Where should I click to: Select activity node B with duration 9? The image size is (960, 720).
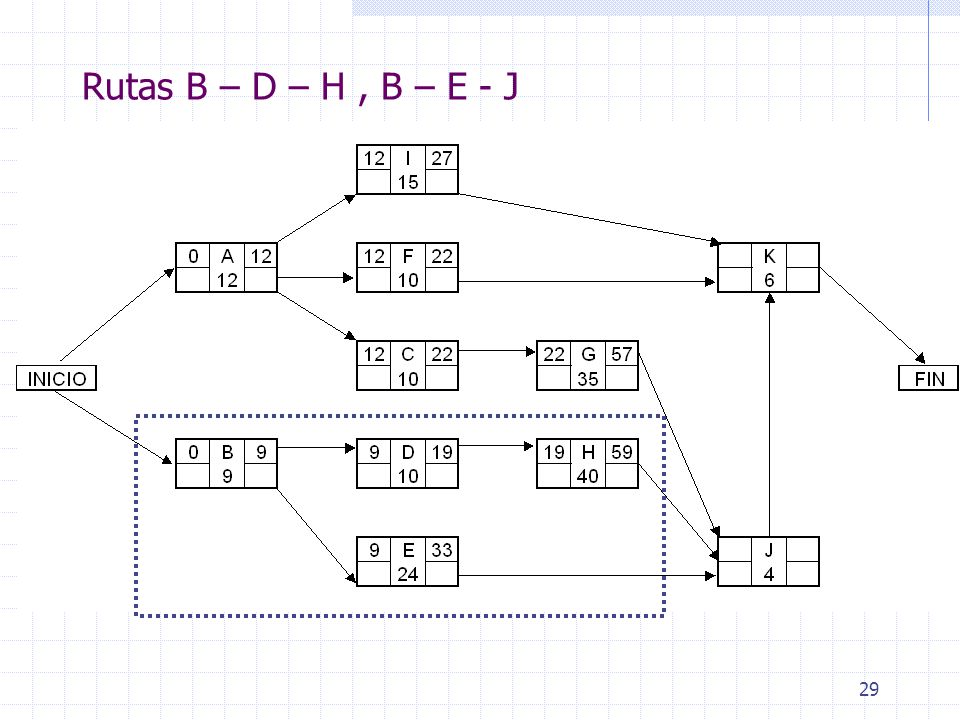coord(227,463)
